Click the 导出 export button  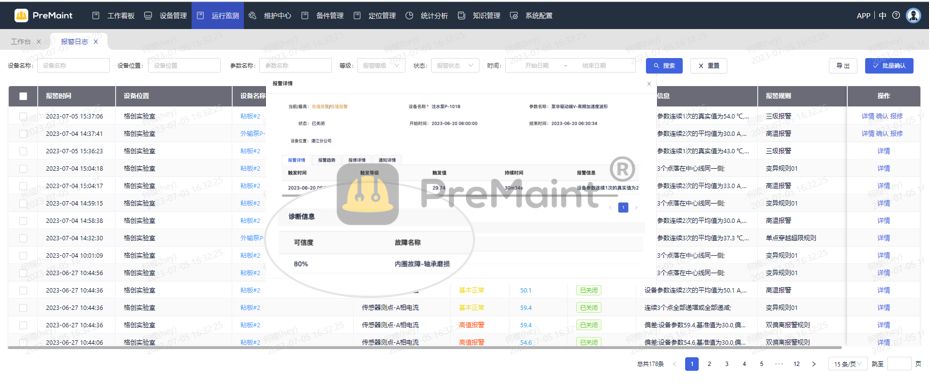[843, 66]
